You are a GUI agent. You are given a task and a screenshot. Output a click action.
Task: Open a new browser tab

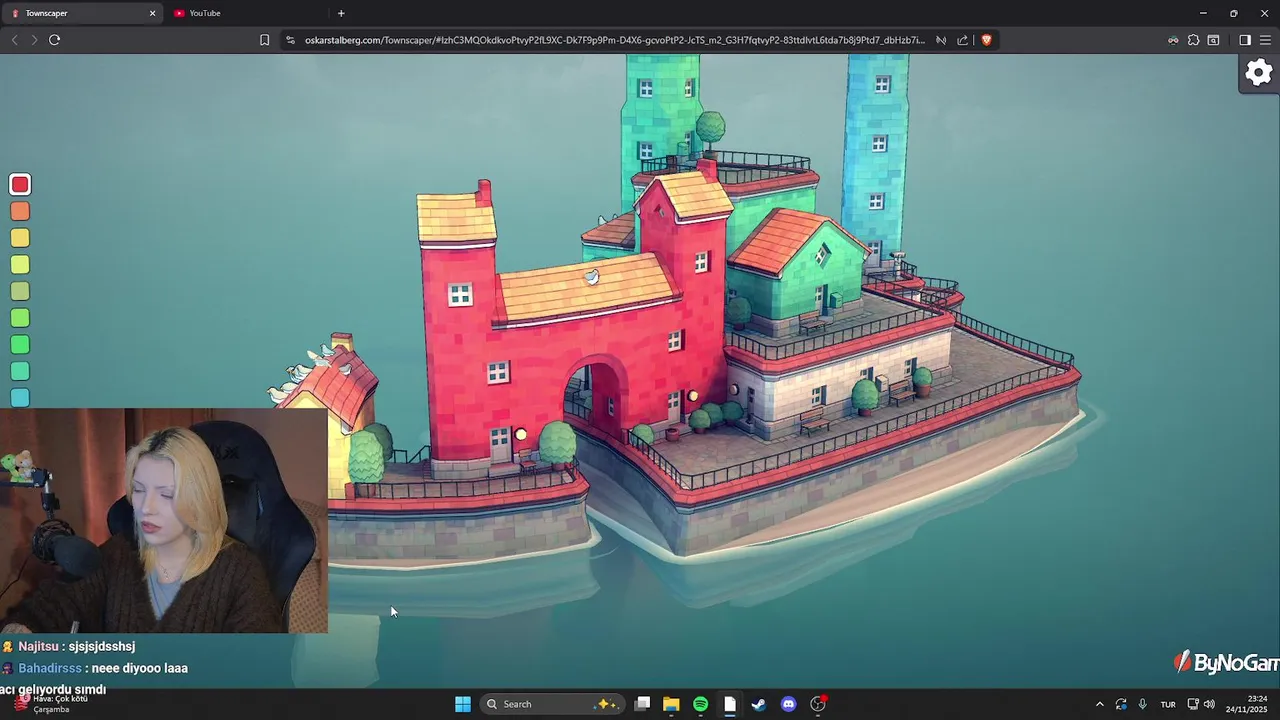(341, 13)
